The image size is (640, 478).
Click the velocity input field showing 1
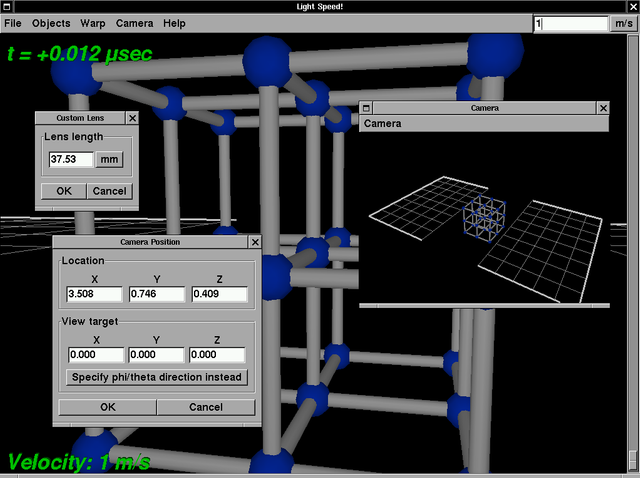pyautogui.click(x=571, y=24)
